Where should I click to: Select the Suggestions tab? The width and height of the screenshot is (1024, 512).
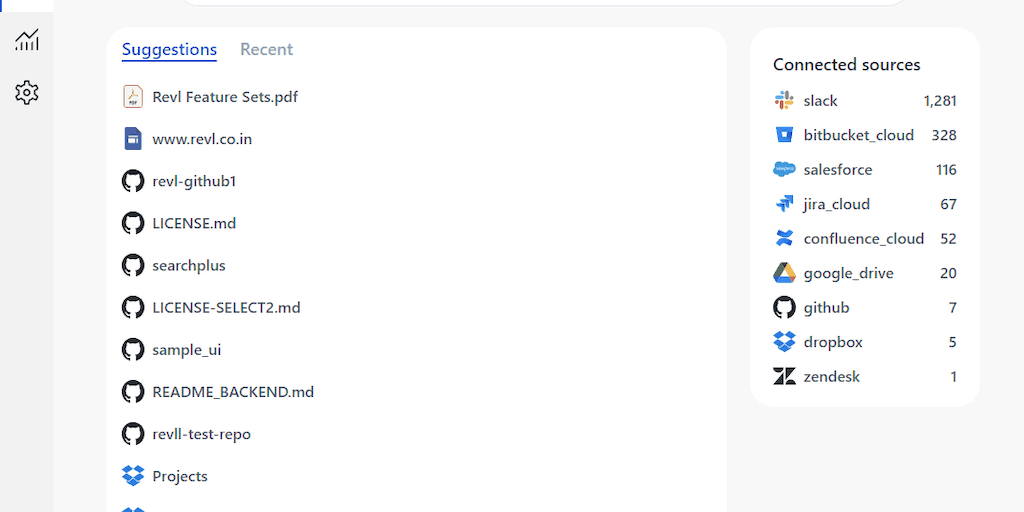tap(169, 49)
